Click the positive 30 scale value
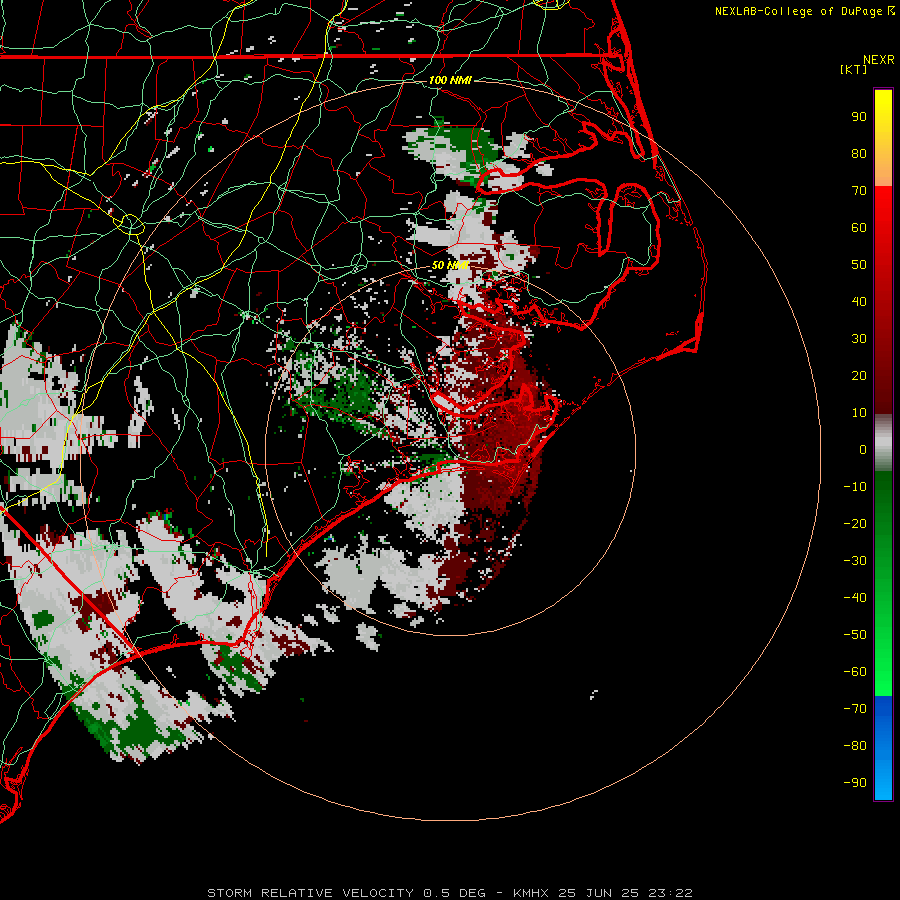 point(859,339)
